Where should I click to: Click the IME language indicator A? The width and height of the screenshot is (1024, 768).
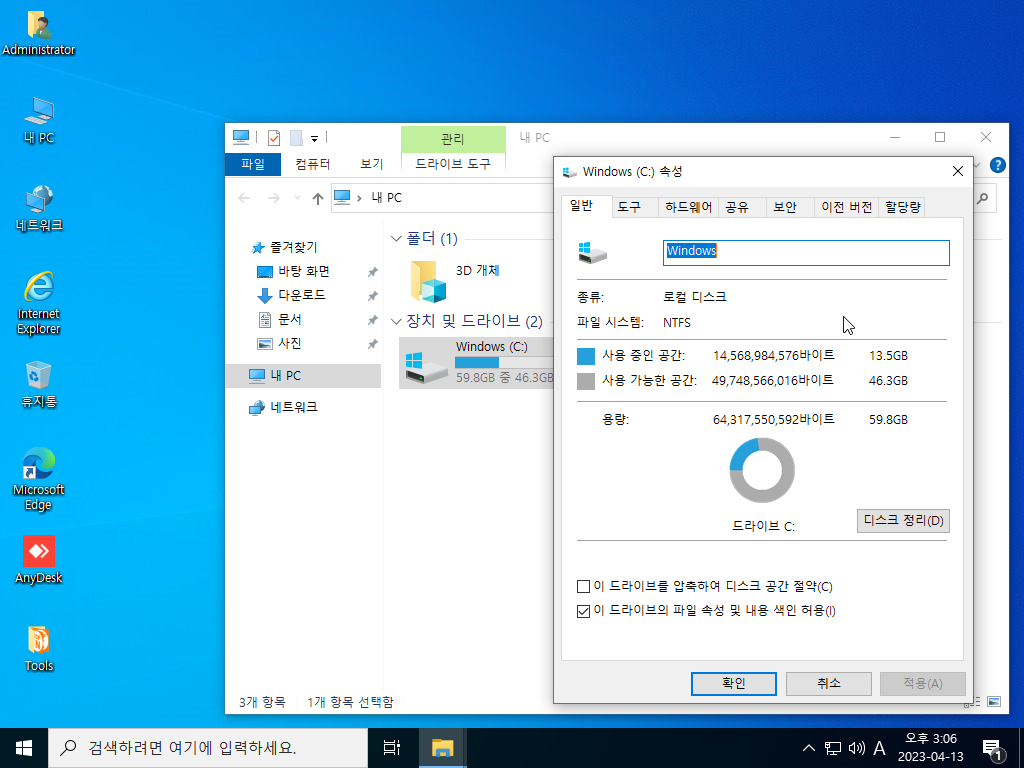click(879, 748)
